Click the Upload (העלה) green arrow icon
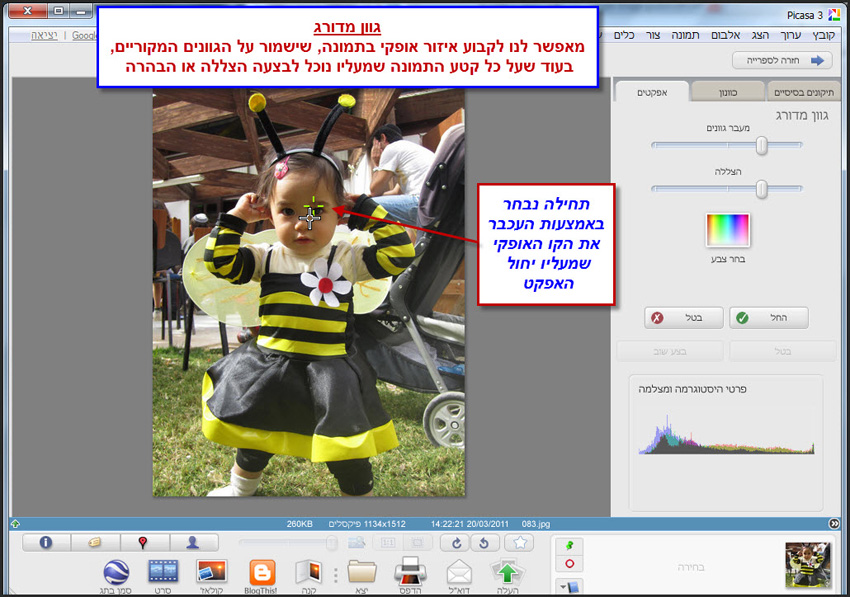This screenshot has height=597, width=850. [x=507, y=572]
